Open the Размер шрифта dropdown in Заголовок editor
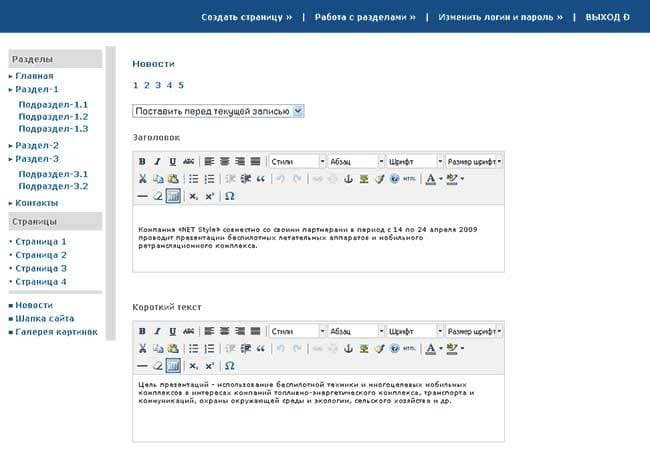 [x=474, y=162]
